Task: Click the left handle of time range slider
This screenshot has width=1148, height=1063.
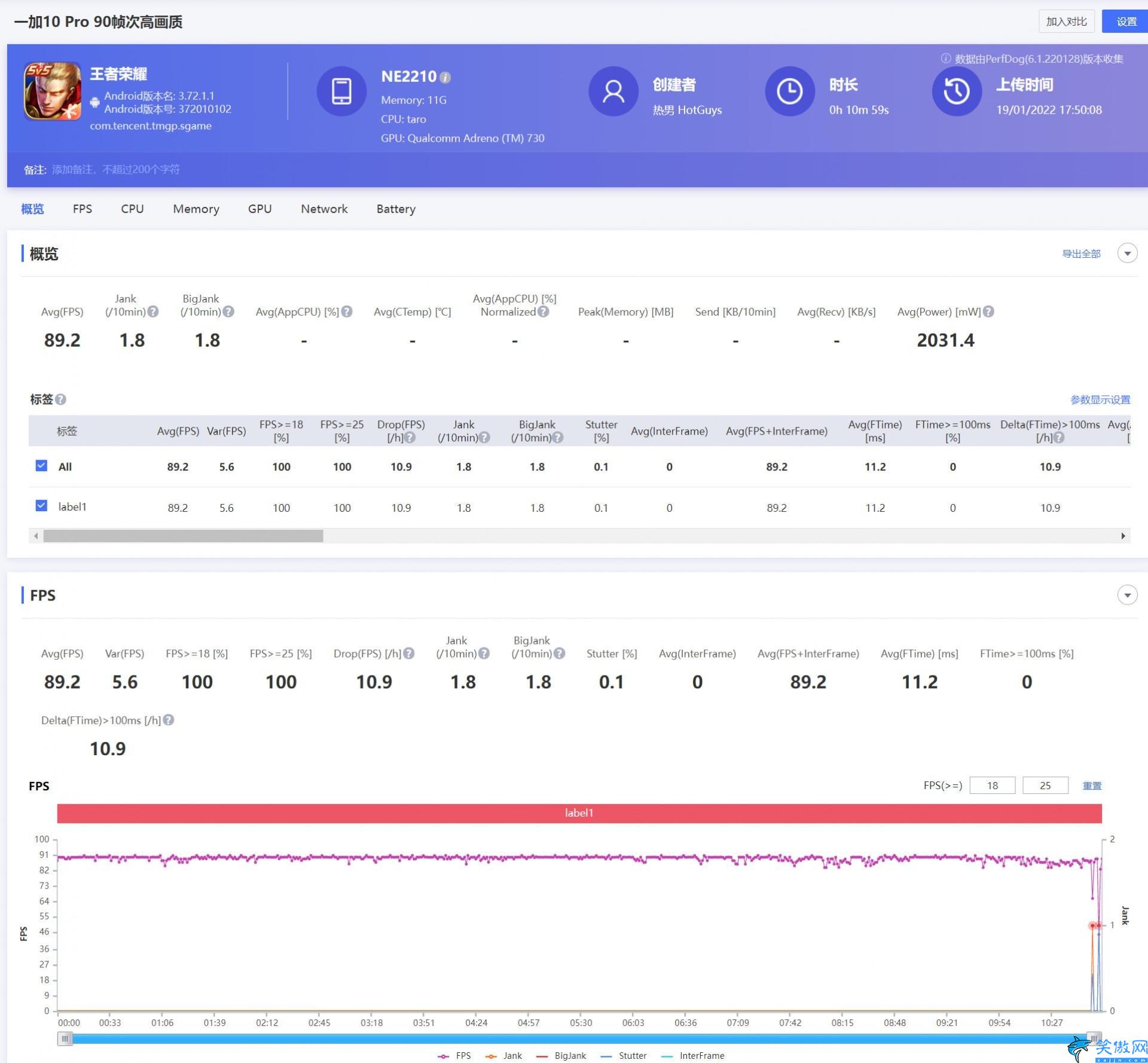Action: tap(65, 1039)
